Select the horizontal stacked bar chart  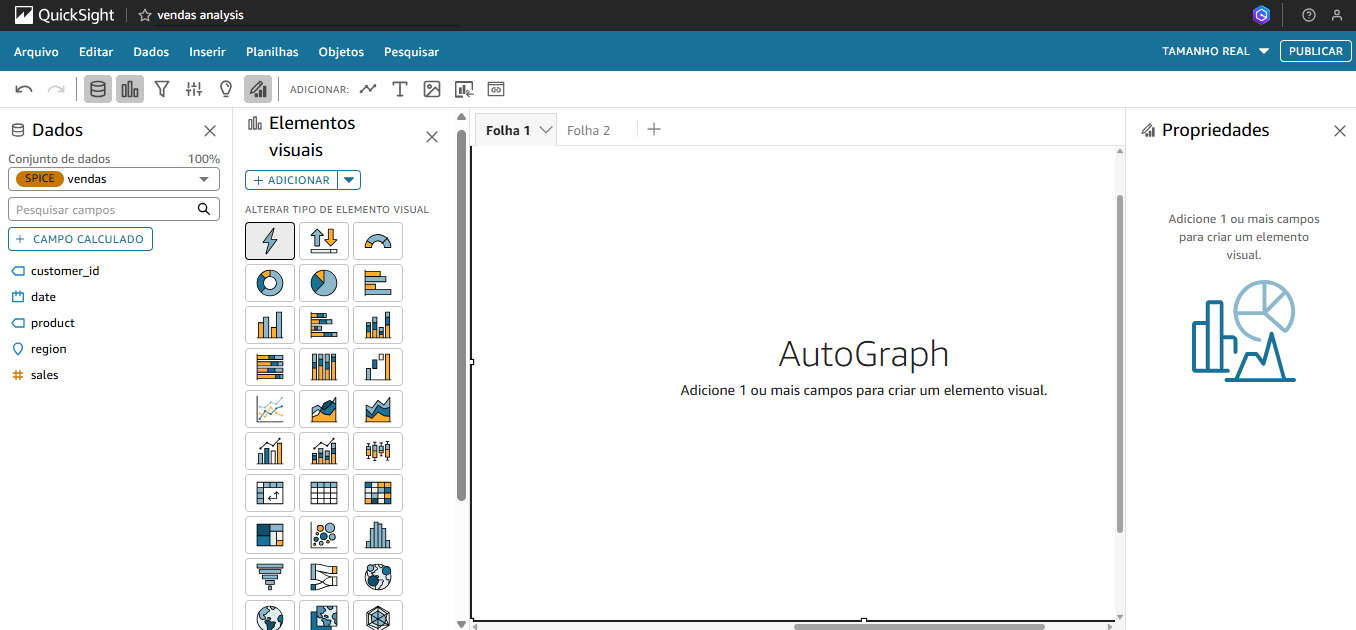pos(324,325)
